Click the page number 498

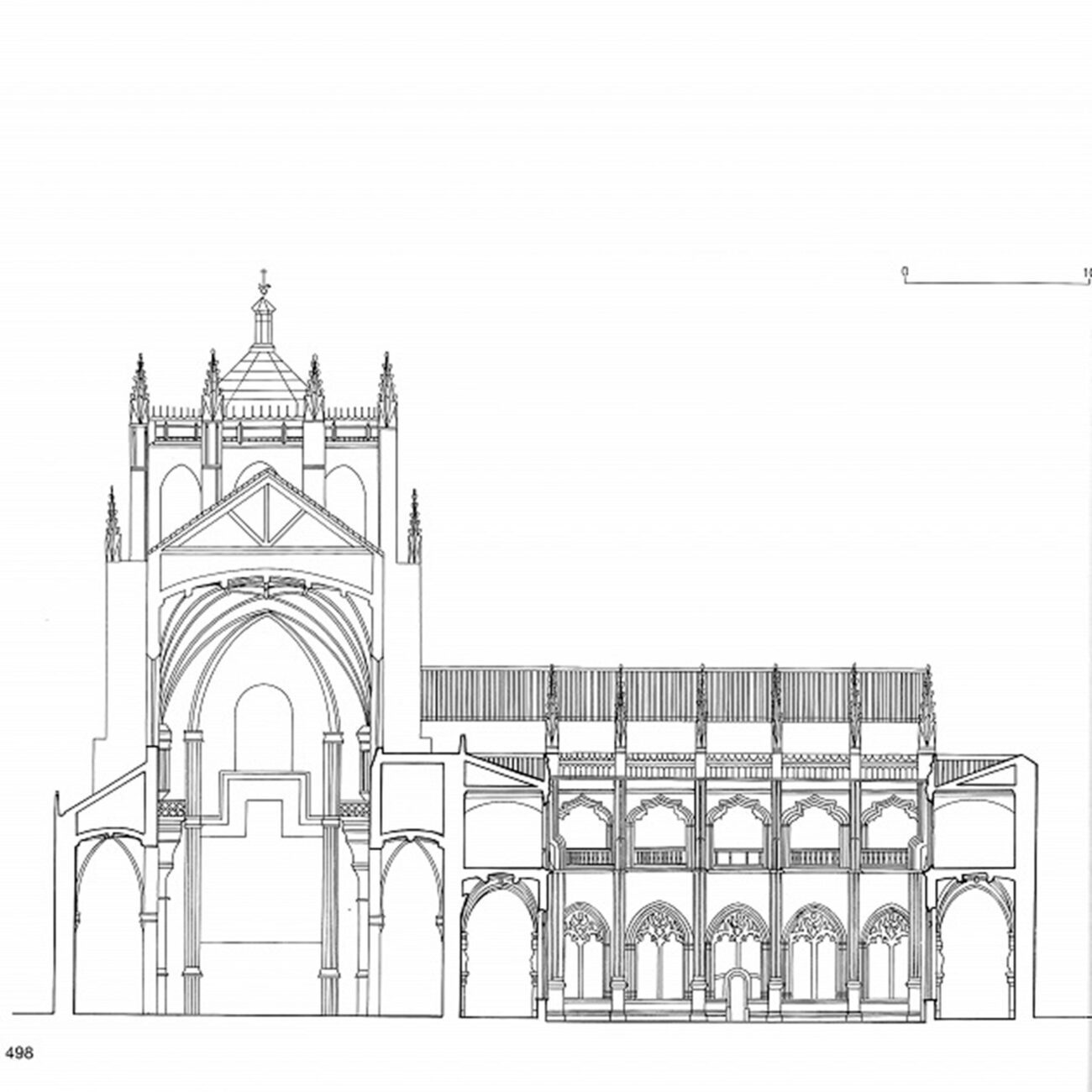tap(19, 1053)
